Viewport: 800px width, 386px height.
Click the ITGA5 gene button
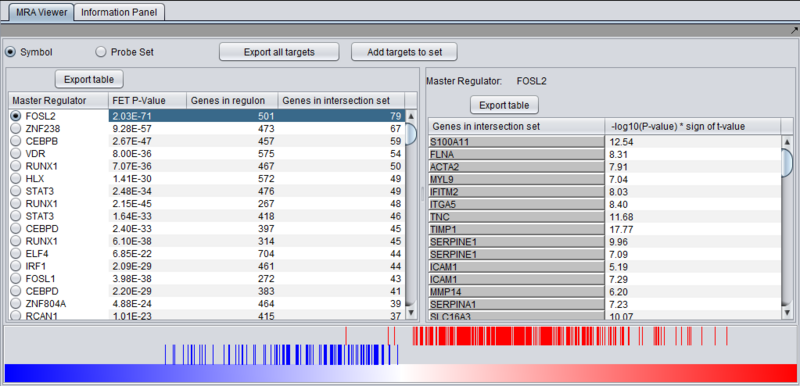pyautogui.click(x=516, y=204)
